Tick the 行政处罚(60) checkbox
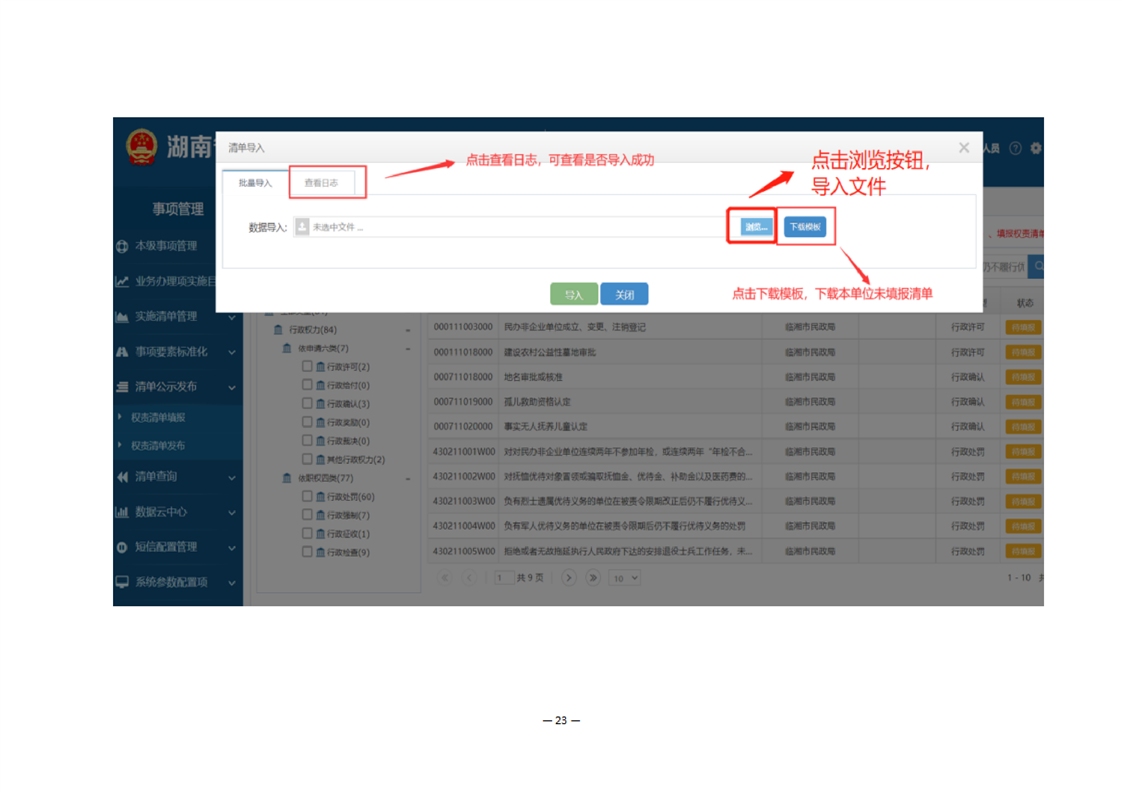Image resolution: width=1122 pixels, height=792 pixels. pos(308,497)
